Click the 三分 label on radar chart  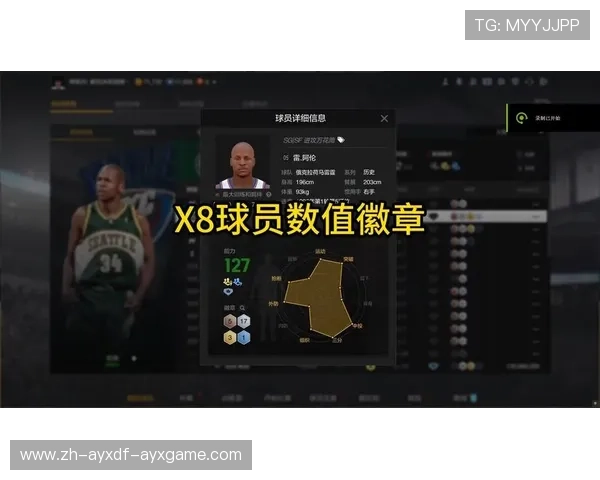click(x=337, y=340)
